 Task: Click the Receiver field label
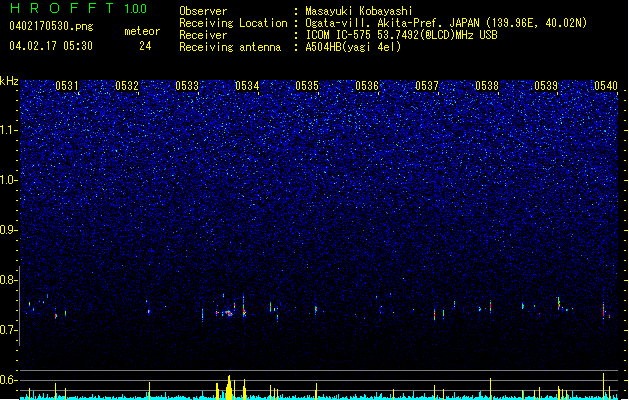(x=203, y=35)
